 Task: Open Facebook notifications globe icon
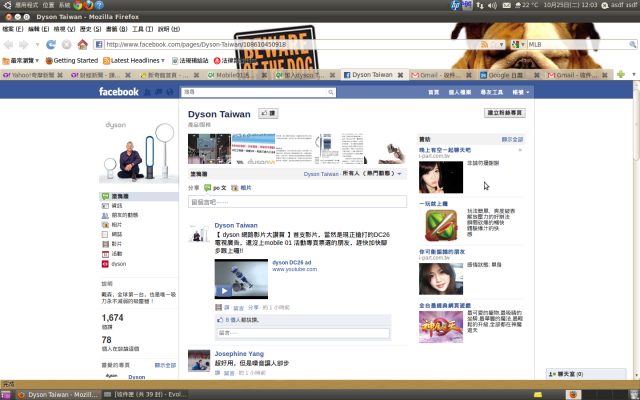pyautogui.click(x=170, y=92)
